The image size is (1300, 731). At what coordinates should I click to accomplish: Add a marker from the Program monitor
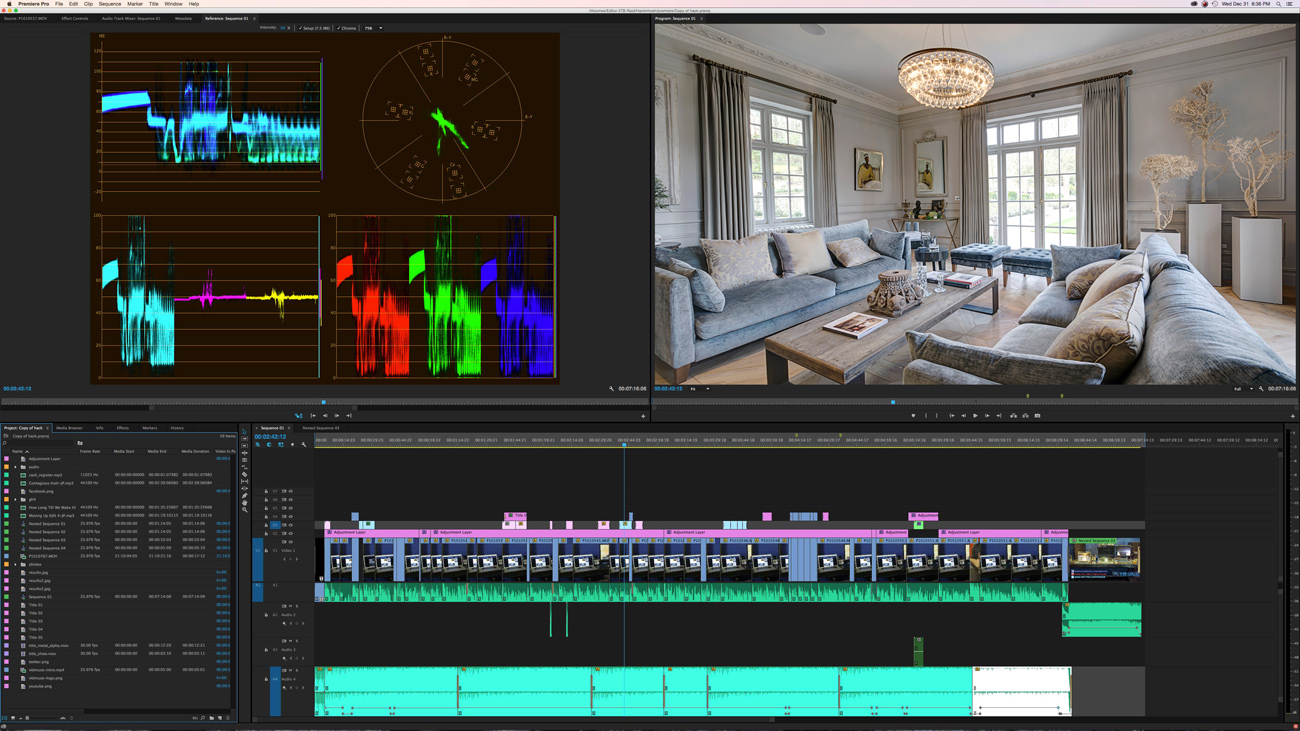coord(913,415)
